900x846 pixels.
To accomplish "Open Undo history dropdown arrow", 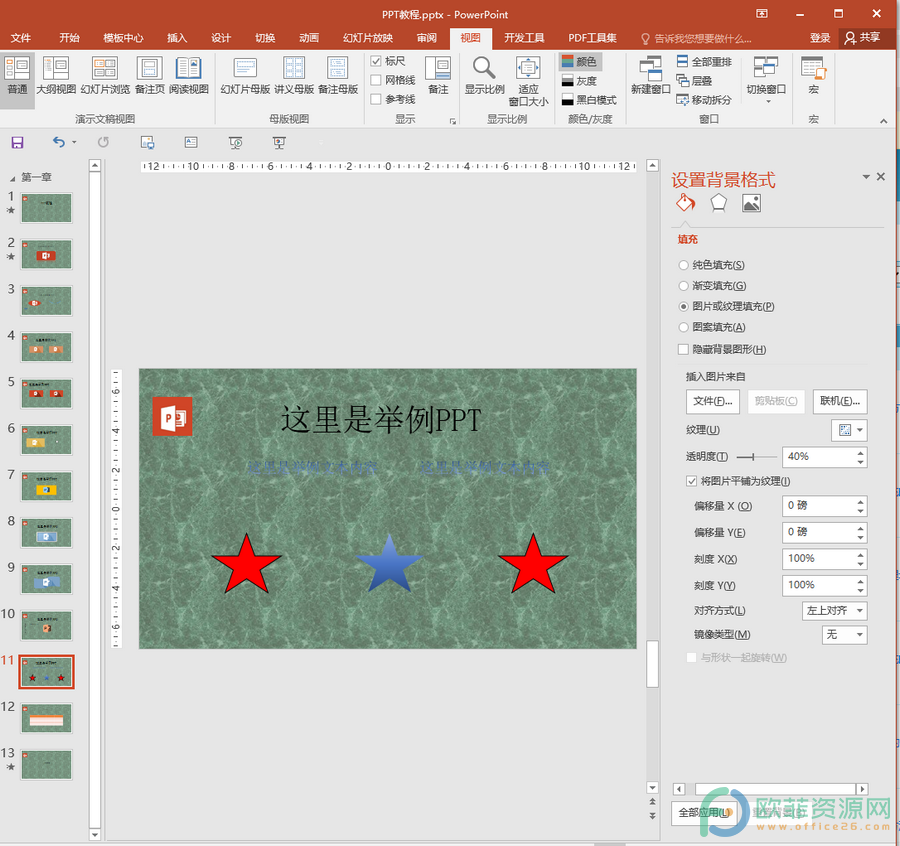I will tap(74, 142).
